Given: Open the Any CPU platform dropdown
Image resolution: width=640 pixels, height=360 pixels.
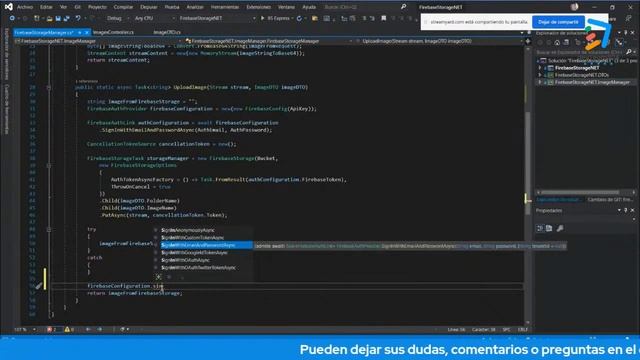Looking at the screenshot, I should [x=154, y=18].
